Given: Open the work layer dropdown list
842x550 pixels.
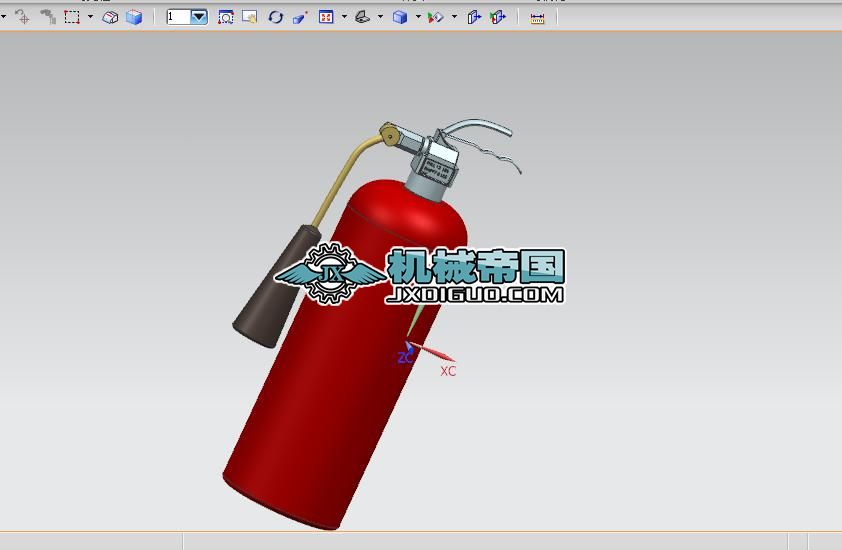Looking at the screenshot, I should pyautogui.click(x=199, y=17).
